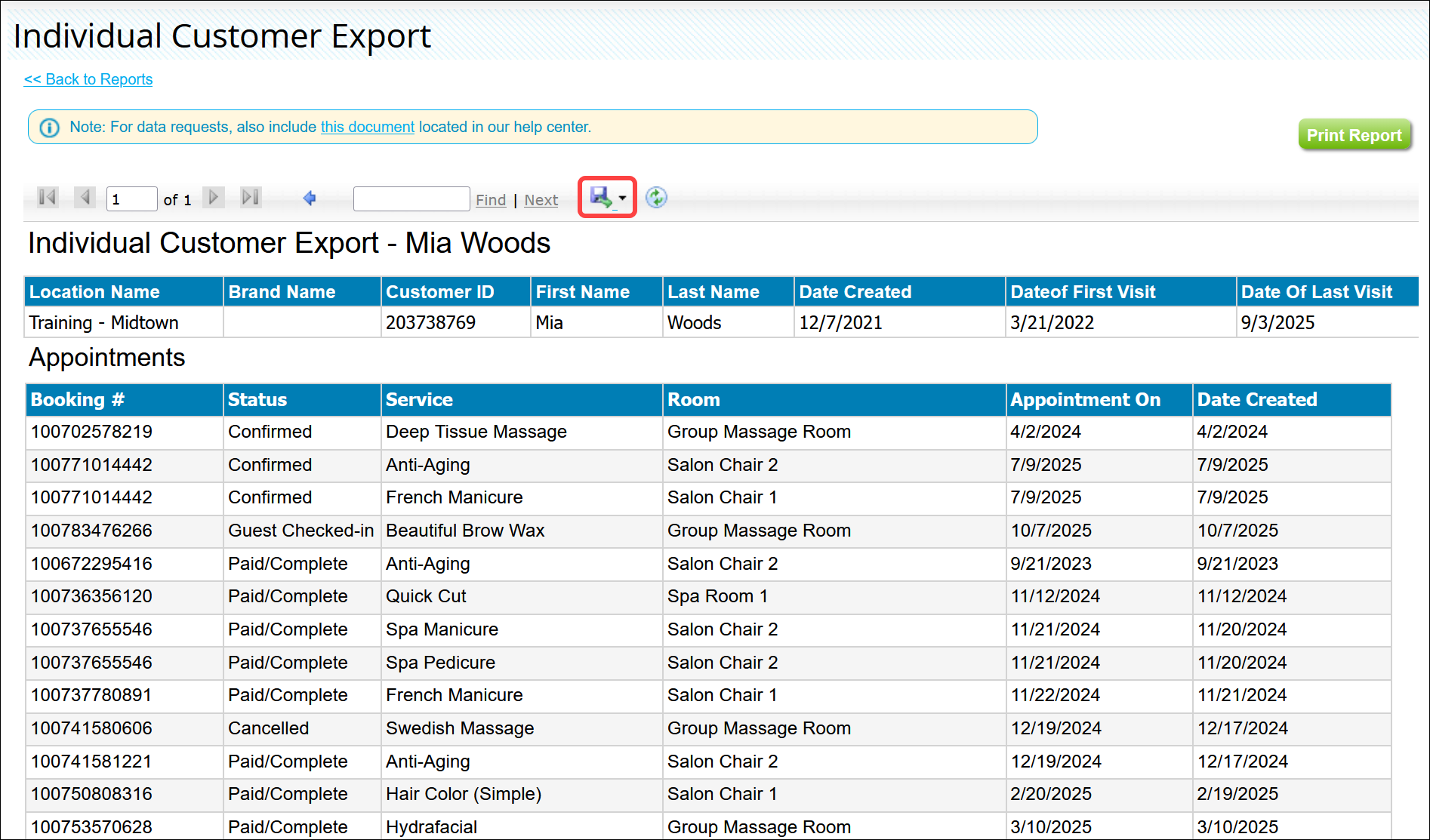Click Guest Checked-in status
Screen dimensions: 1430x840
(301, 531)
